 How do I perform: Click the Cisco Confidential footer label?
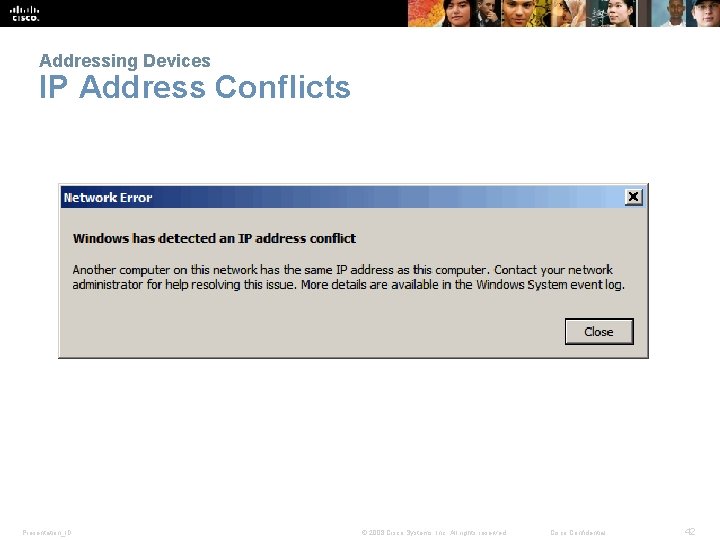(578, 533)
